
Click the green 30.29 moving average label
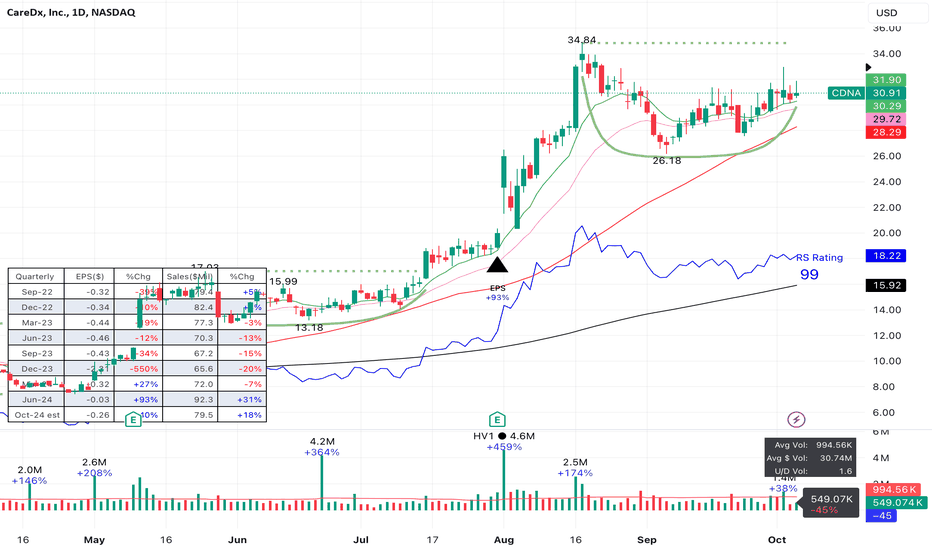pyautogui.click(x=886, y=106)
